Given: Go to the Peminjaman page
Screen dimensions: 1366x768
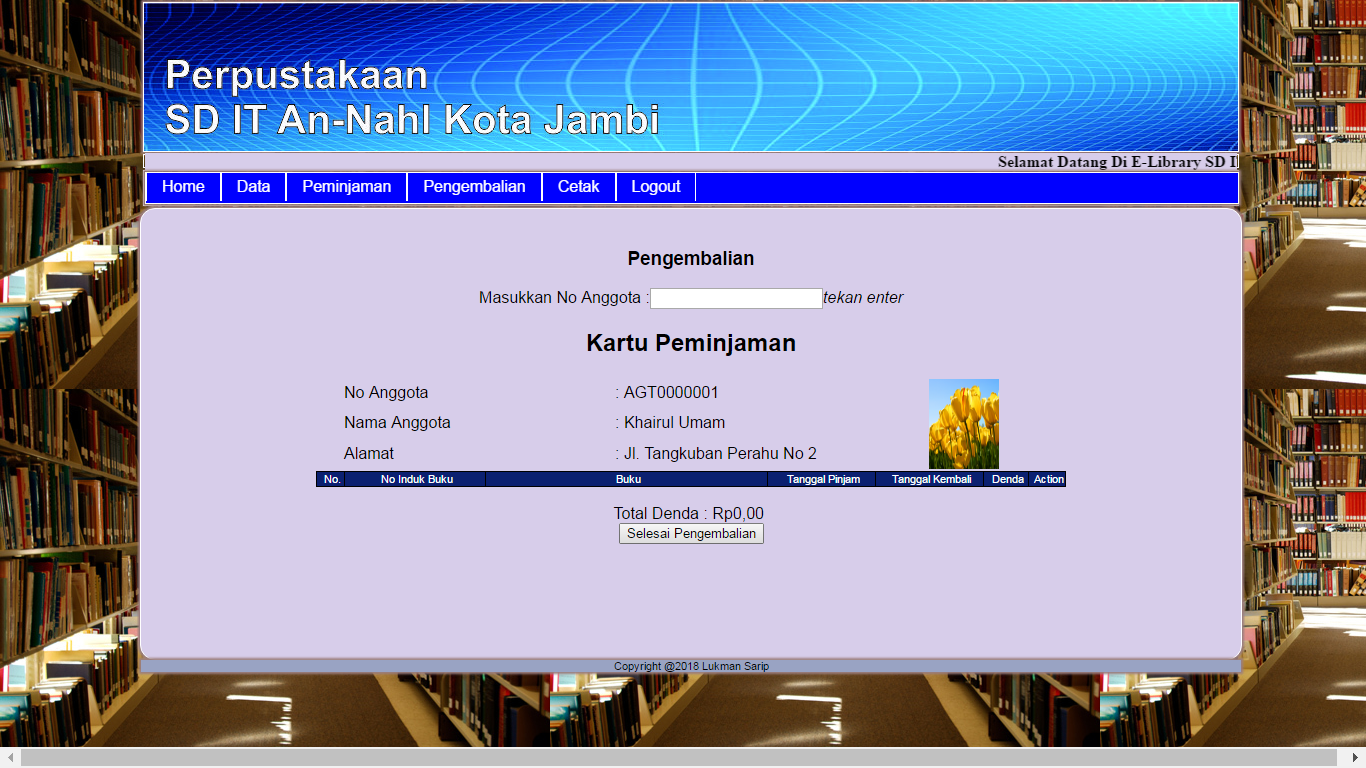Looking at the screenshot, I should tap(346, 187).
